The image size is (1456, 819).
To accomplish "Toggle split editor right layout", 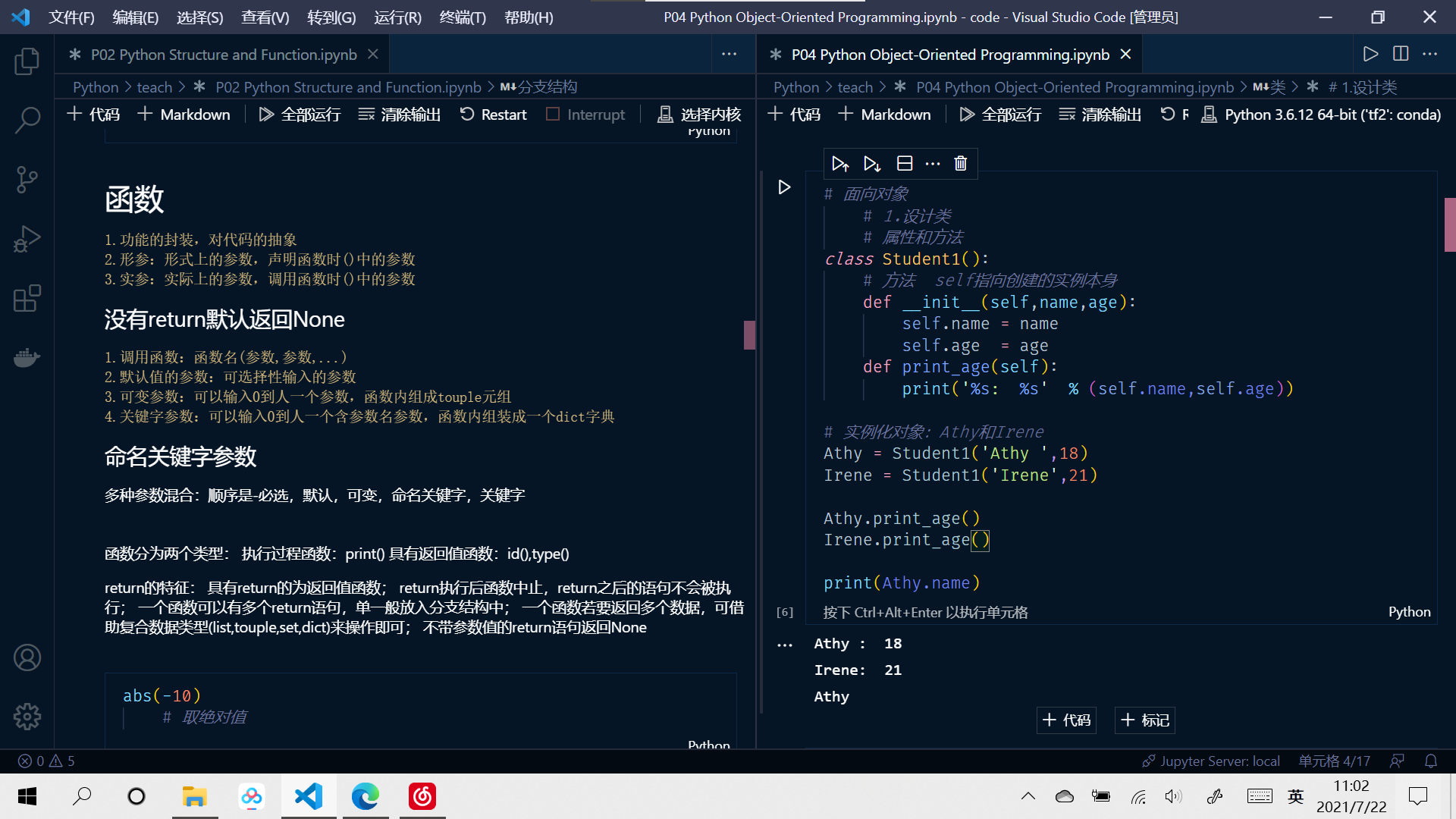I will click(1401, 54).
